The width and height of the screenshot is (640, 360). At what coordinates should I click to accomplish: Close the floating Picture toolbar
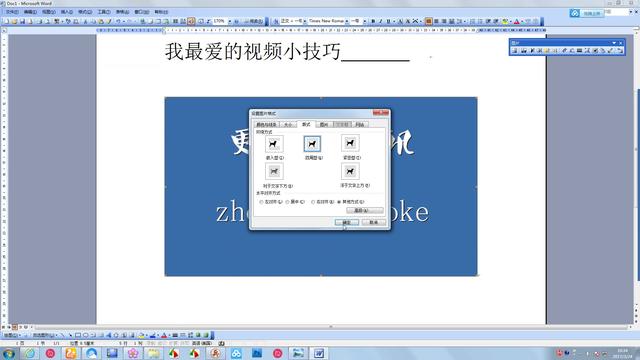point(621,42)
